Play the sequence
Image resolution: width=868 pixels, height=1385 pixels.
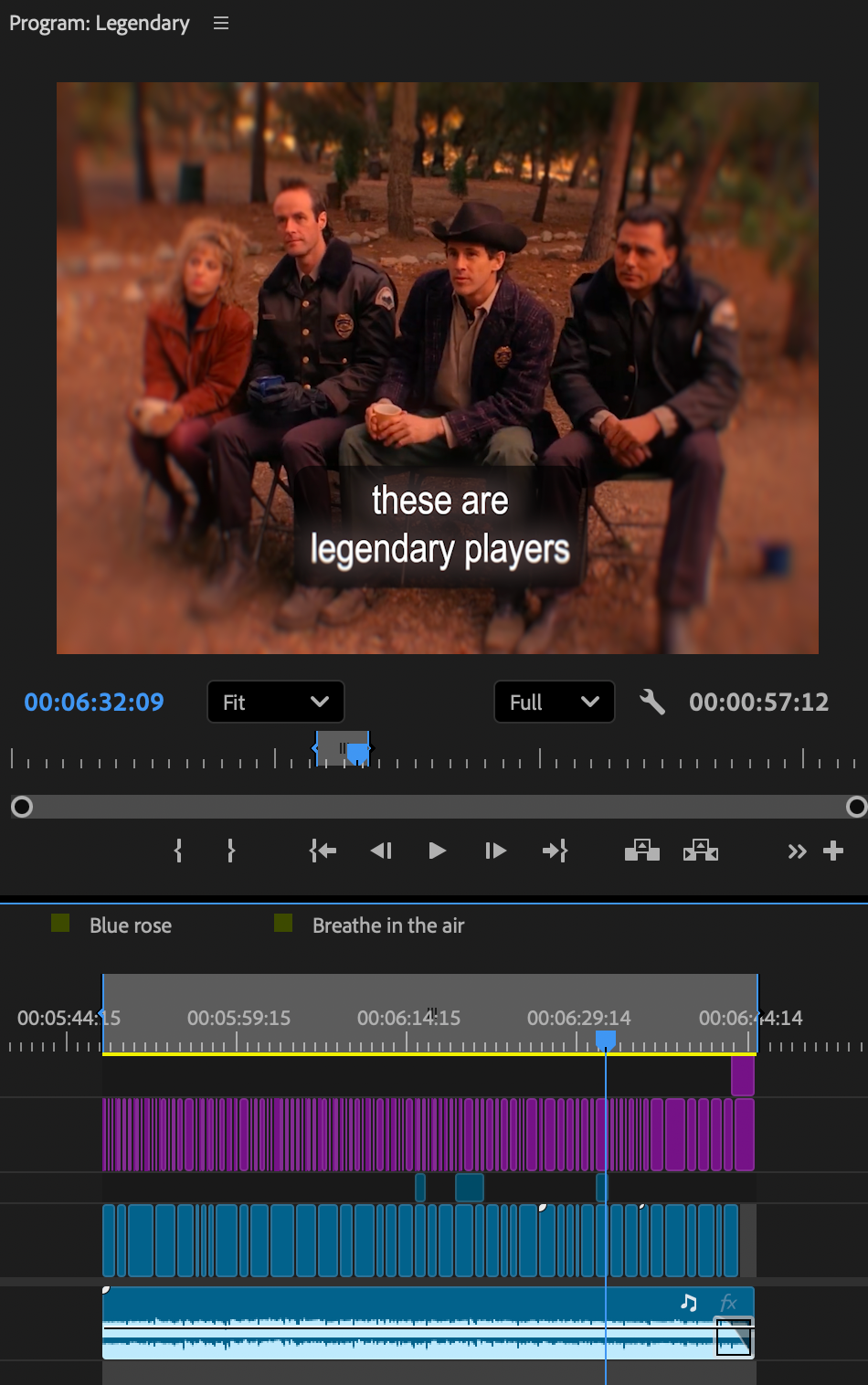click(x=438, y=851)
